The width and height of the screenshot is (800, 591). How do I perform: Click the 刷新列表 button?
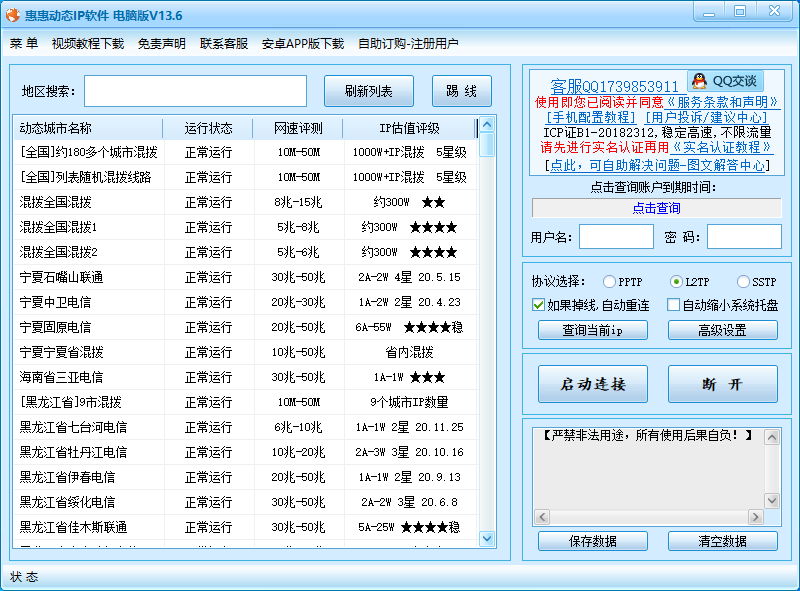[369, 91]
